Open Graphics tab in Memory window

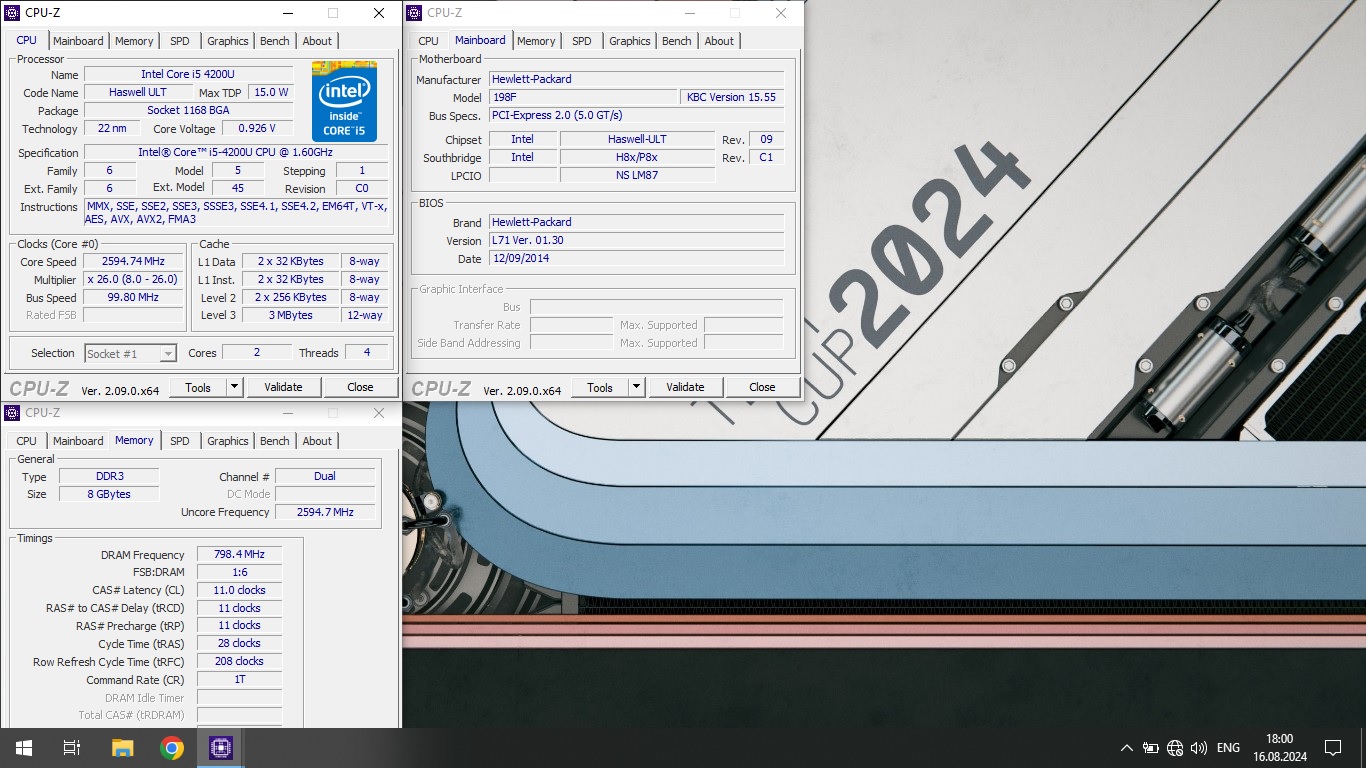227,441
